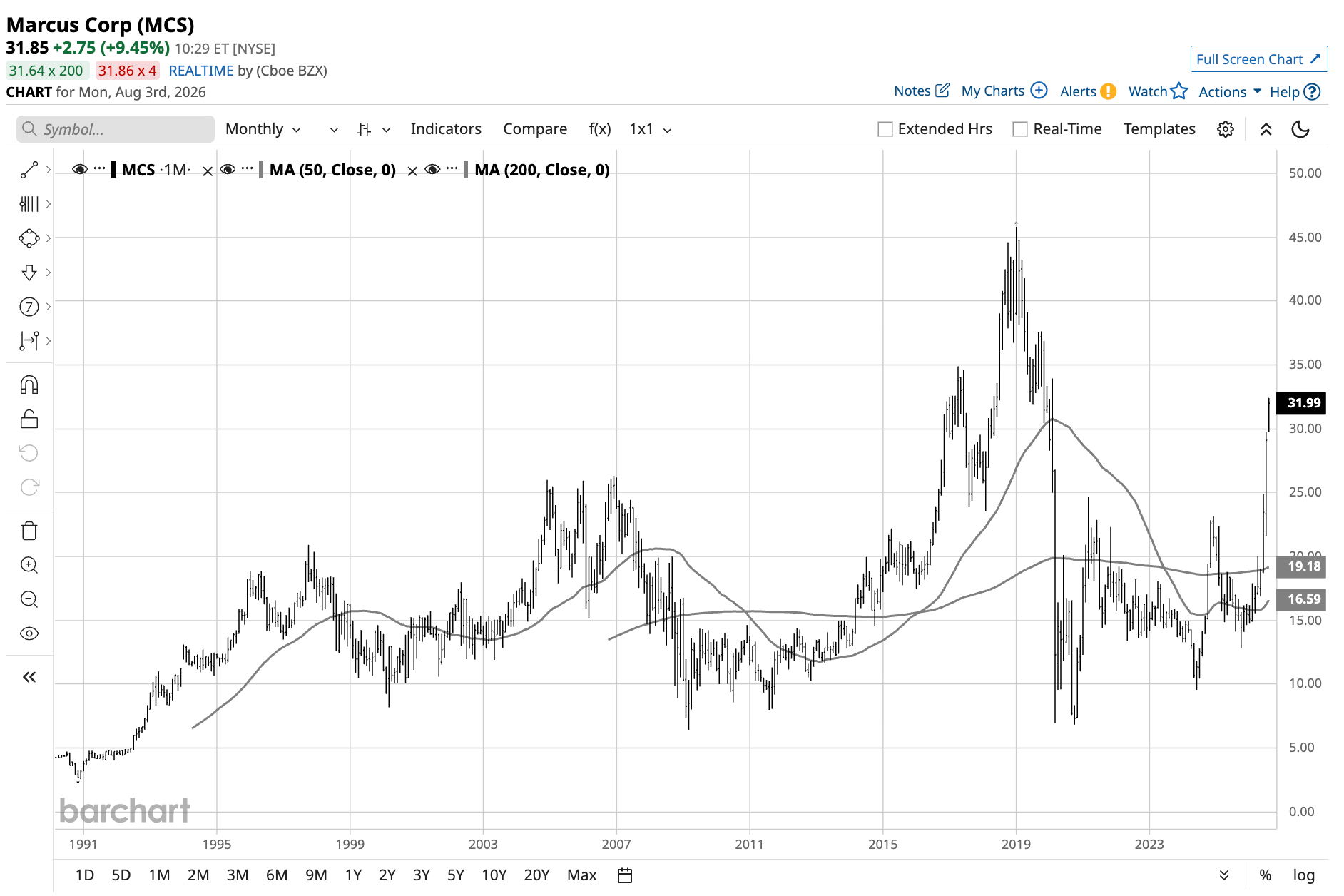This screenshot has width=1344, height=896.
Task: Open the Actions dropdown menu
Action: click(x=1230, y=92)
